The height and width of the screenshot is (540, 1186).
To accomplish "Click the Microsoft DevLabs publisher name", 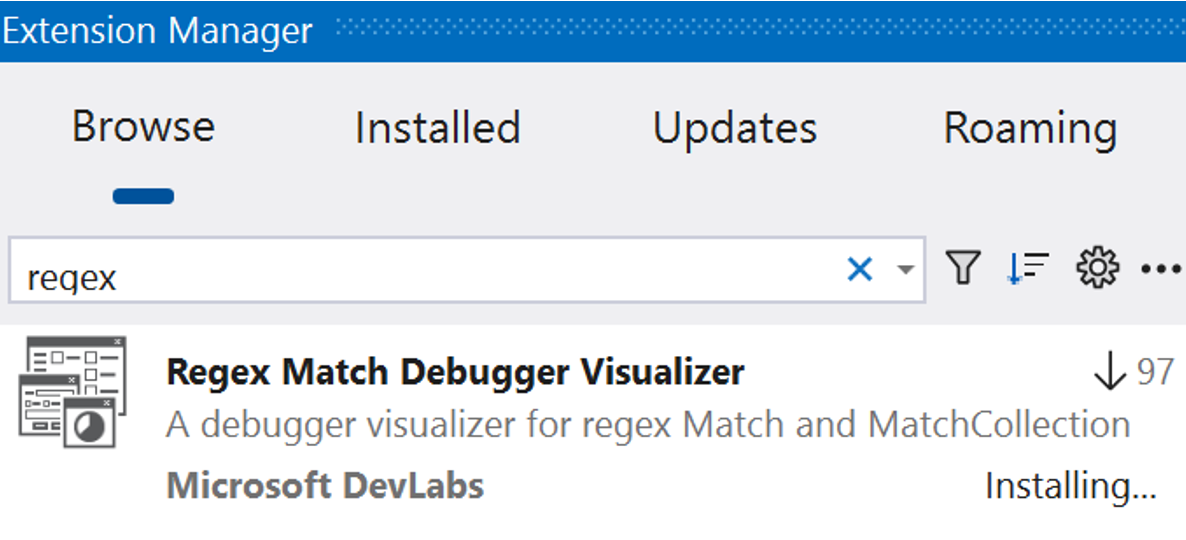I will pyautogui.click(x=325, y=486).
